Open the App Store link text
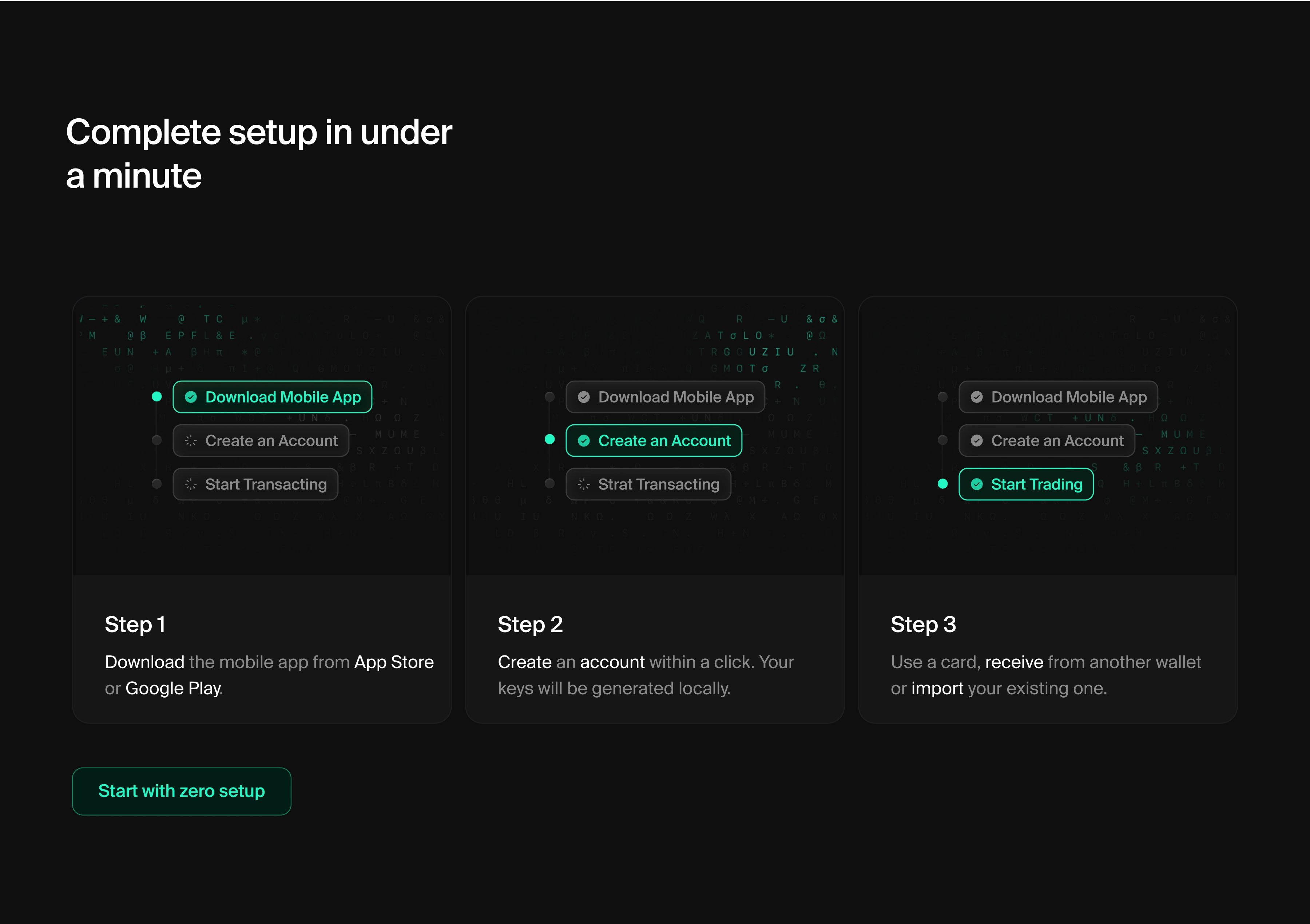 tap(394, 662)
